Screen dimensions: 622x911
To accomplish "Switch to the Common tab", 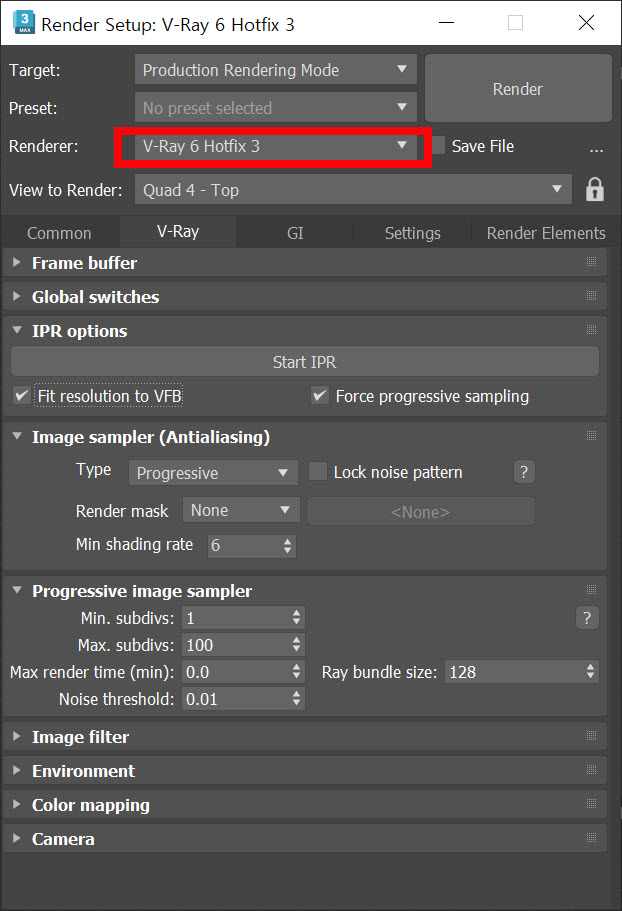I will pyautogui.click(x=59, y=233).
